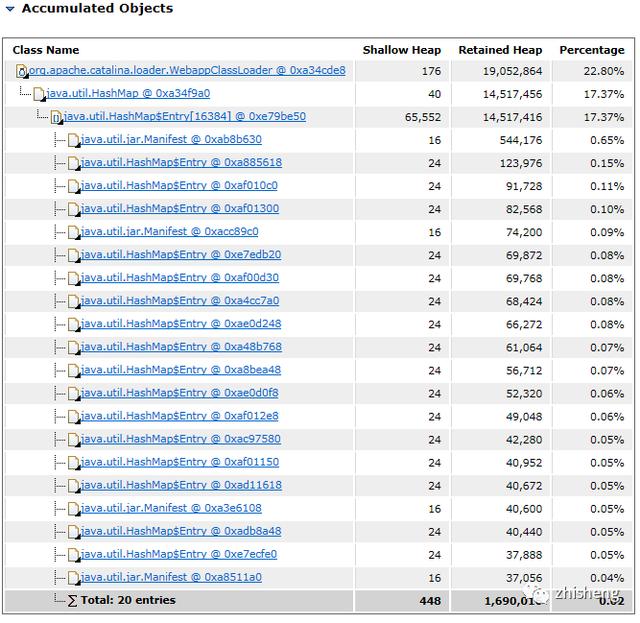Click the object icon beside HashMap$Entry @ 0xad11618

tap(74, 486)
